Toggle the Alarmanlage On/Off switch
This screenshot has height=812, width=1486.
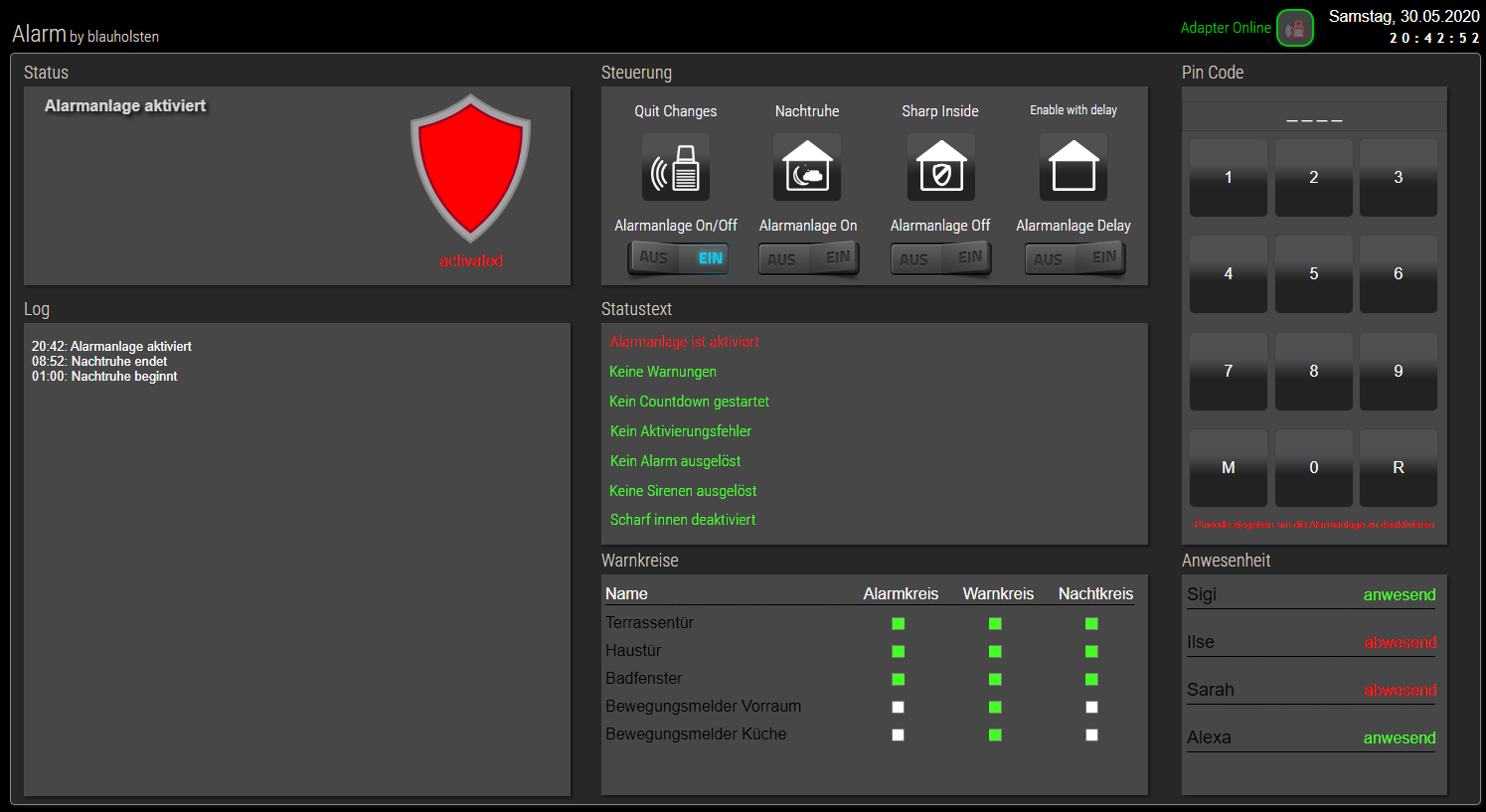tap(679, 258)
